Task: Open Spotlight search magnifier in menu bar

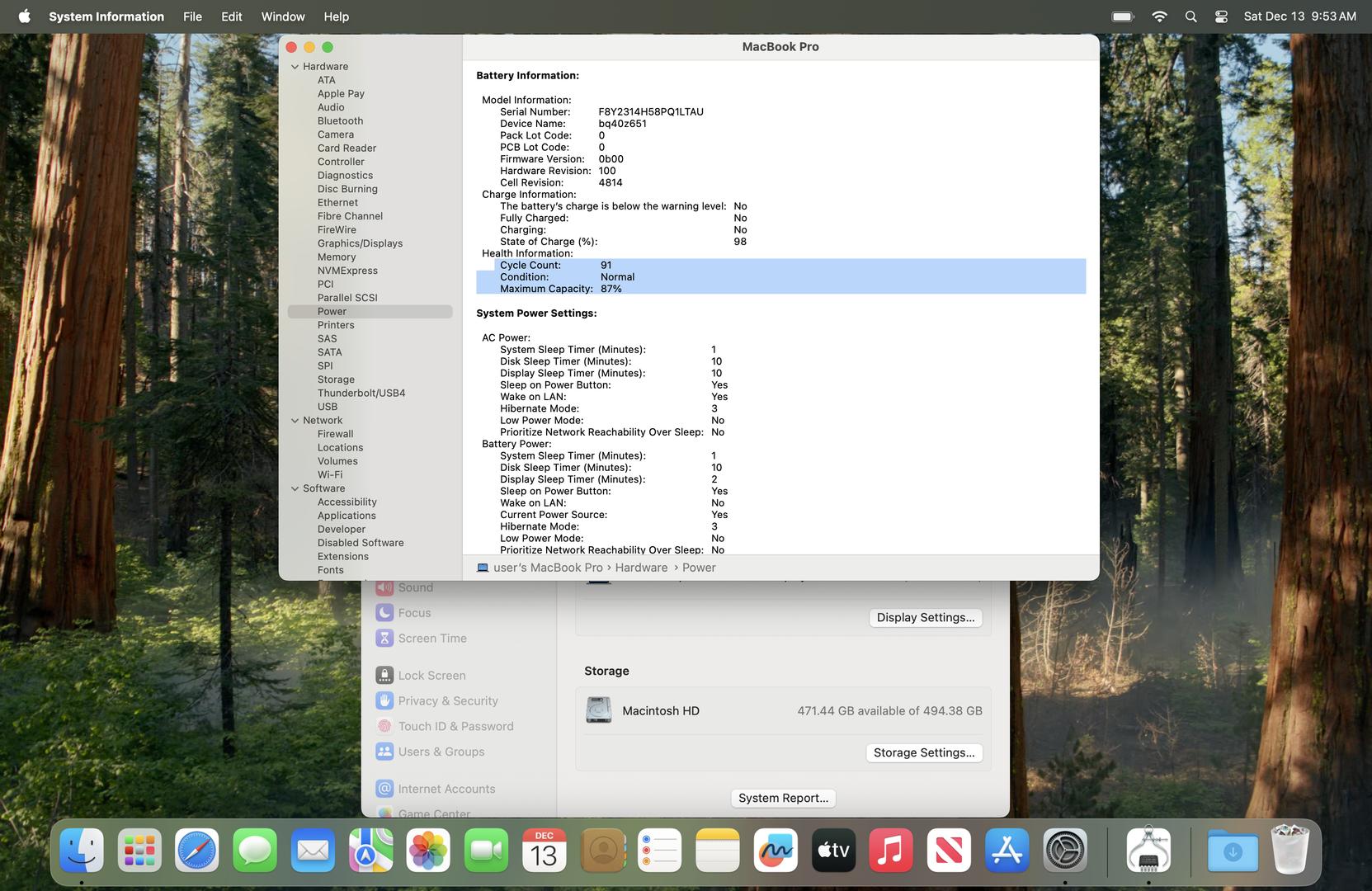Action: click(x=1190, y=16)
